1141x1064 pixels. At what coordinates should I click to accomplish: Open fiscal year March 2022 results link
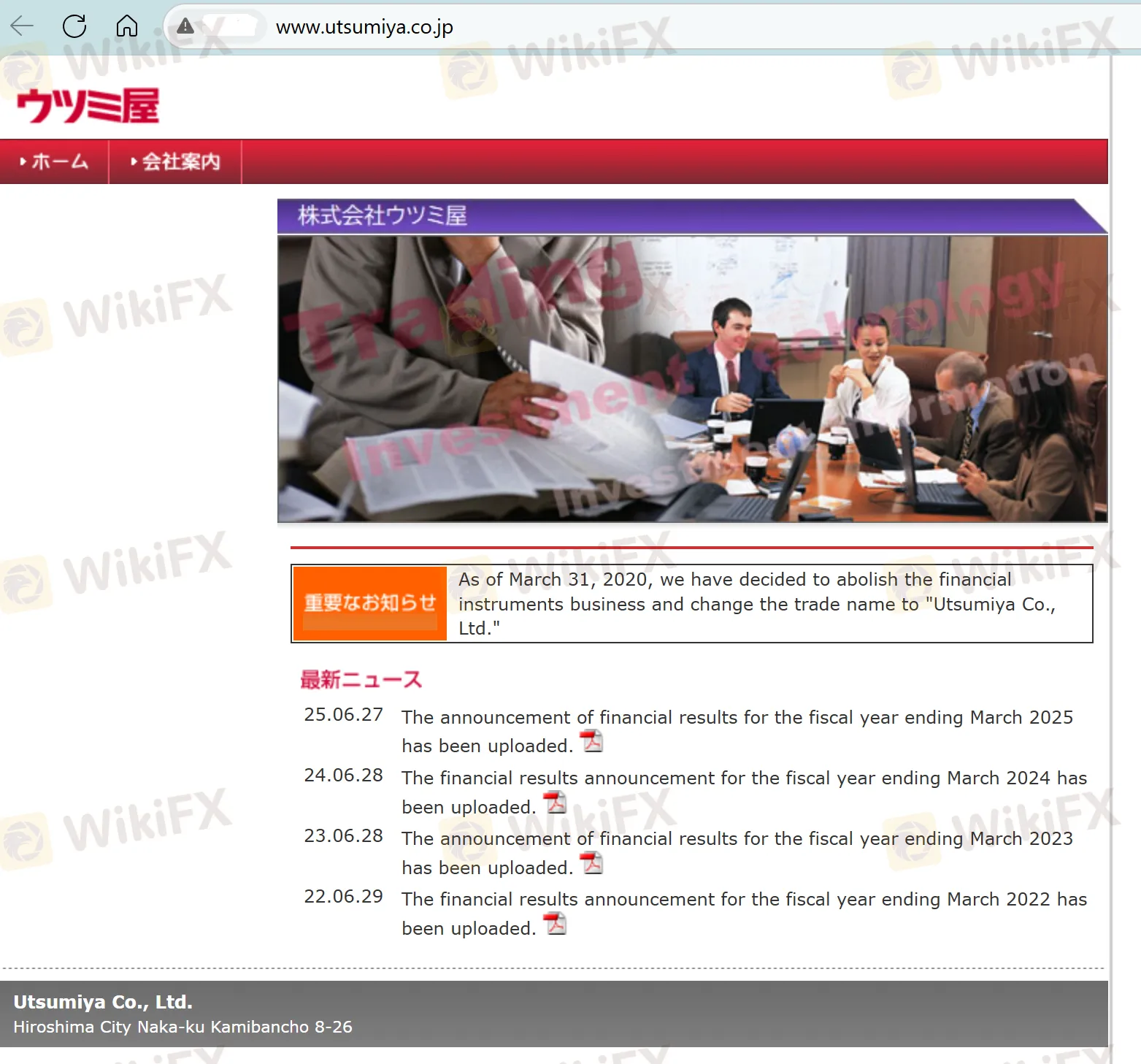coord(743,900)
